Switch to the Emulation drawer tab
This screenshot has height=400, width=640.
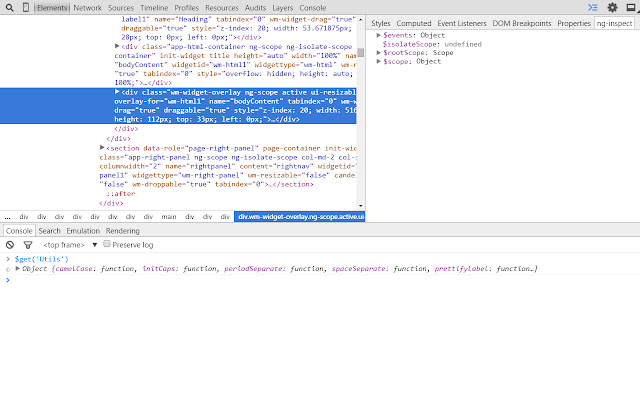point(84,230)
